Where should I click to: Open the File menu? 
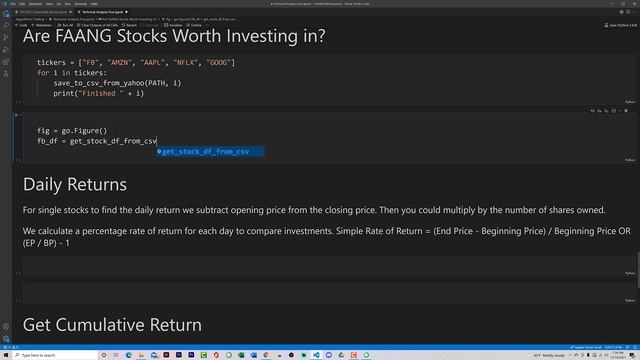coord(13,4)
